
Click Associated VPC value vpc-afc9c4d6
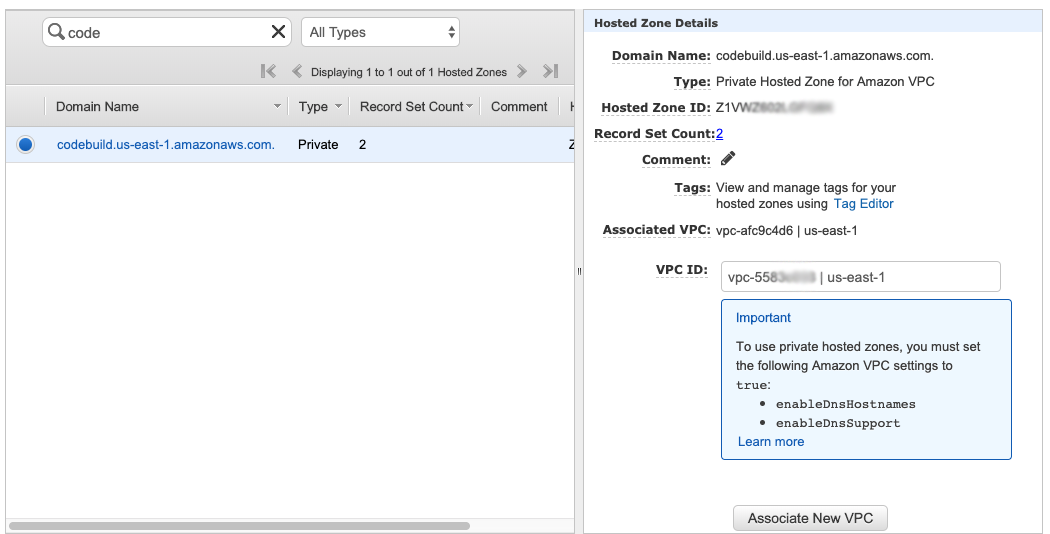pos(786,230)
